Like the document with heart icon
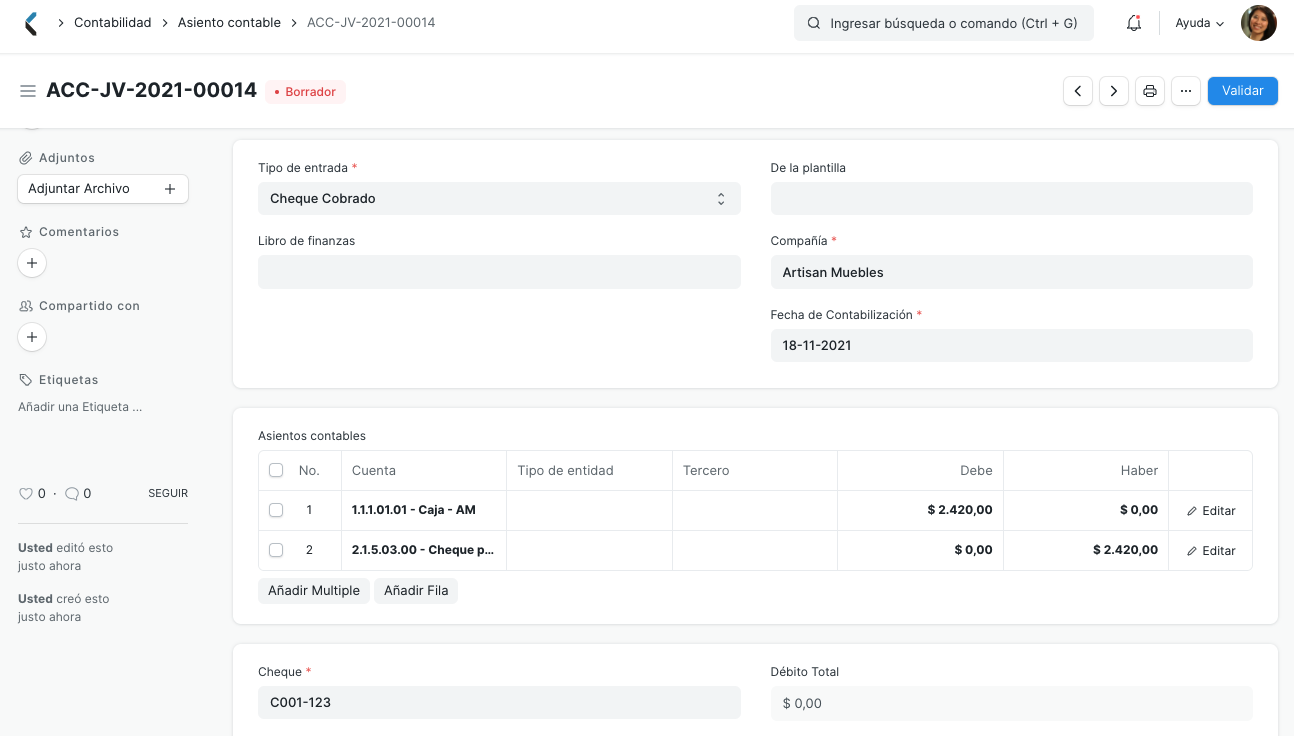1294x736 pixels. click(26, 493)
